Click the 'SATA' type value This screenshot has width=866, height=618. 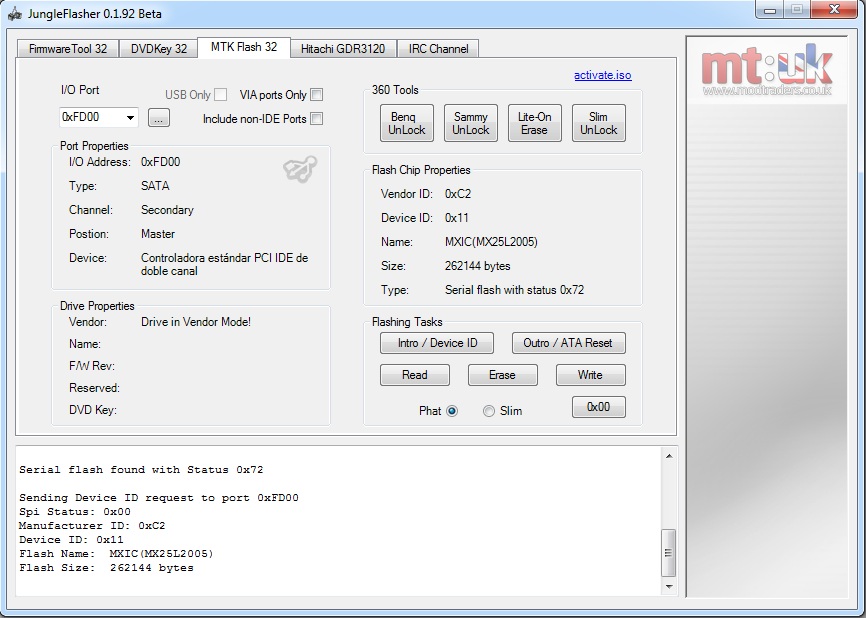[155, 186]
